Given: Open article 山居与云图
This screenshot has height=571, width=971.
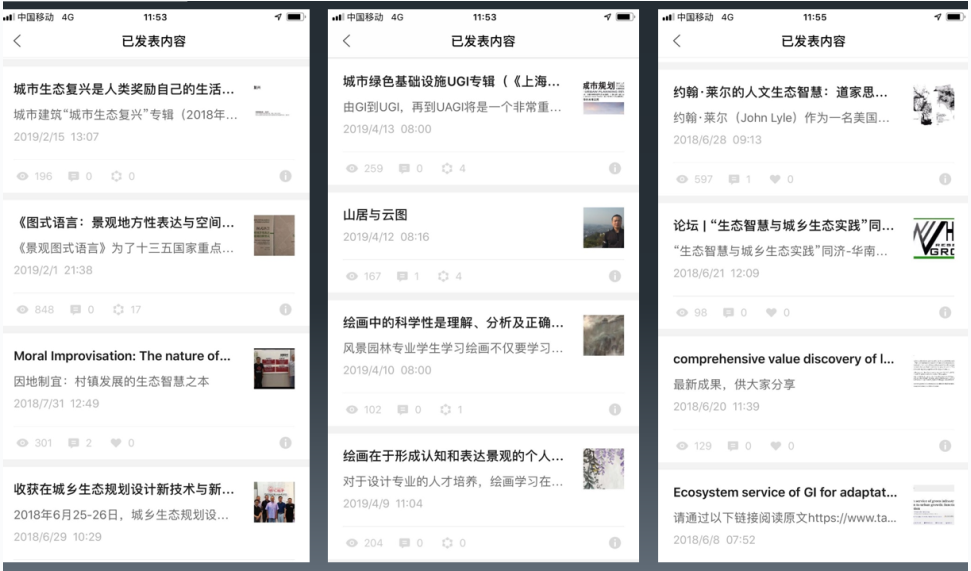Looking at the screenshot, I should click(375, 214).
